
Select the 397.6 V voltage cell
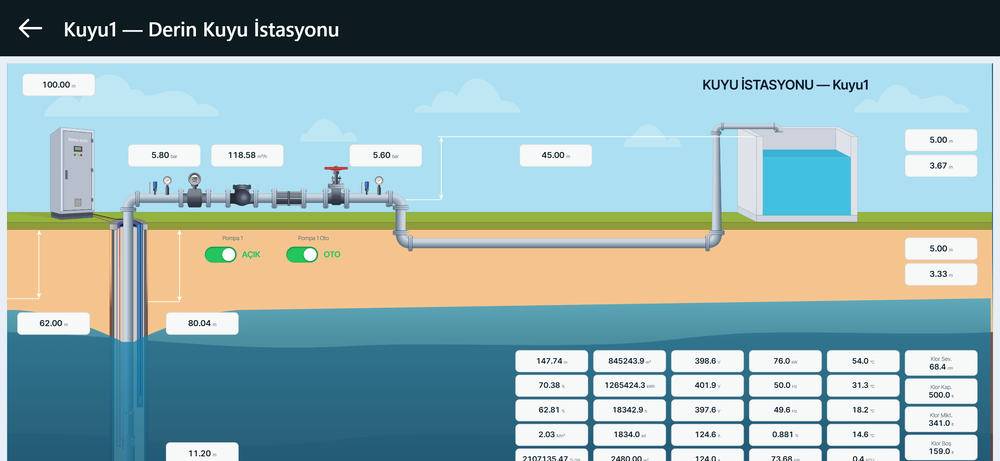click(707, 410)
